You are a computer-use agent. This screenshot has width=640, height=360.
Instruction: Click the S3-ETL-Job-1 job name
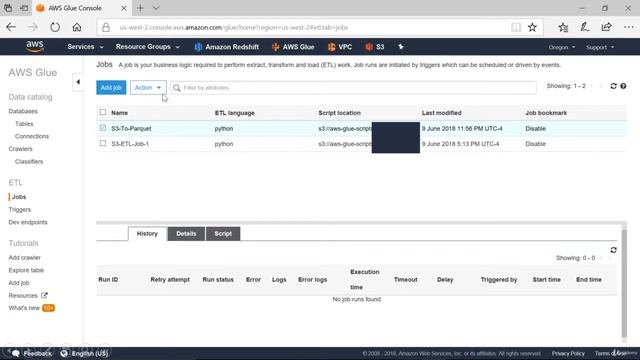(x=130, y=144)
